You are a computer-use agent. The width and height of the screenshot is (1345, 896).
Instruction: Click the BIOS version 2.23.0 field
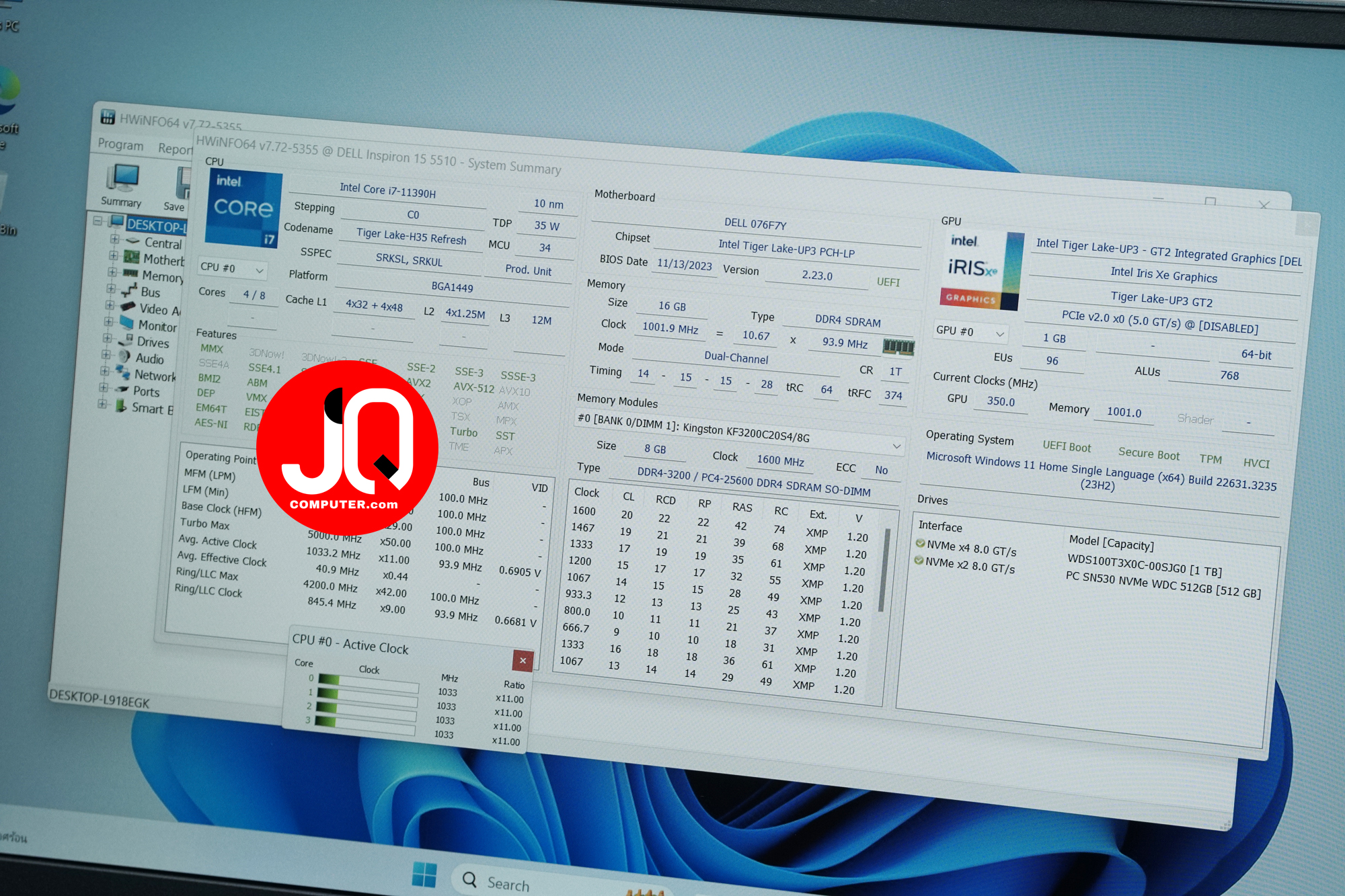coord(817,275)
